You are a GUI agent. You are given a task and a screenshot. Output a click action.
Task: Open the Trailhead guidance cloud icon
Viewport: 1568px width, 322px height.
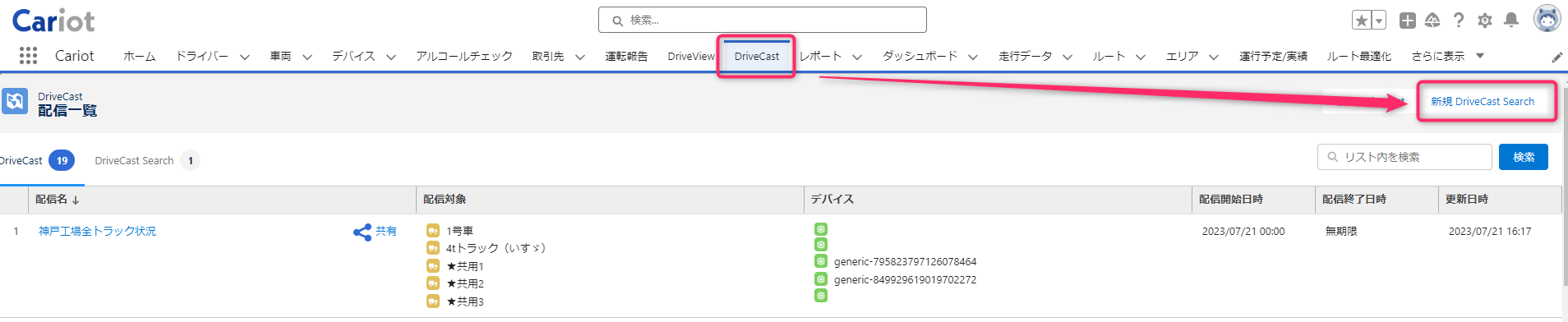[x=1432, y=21]
